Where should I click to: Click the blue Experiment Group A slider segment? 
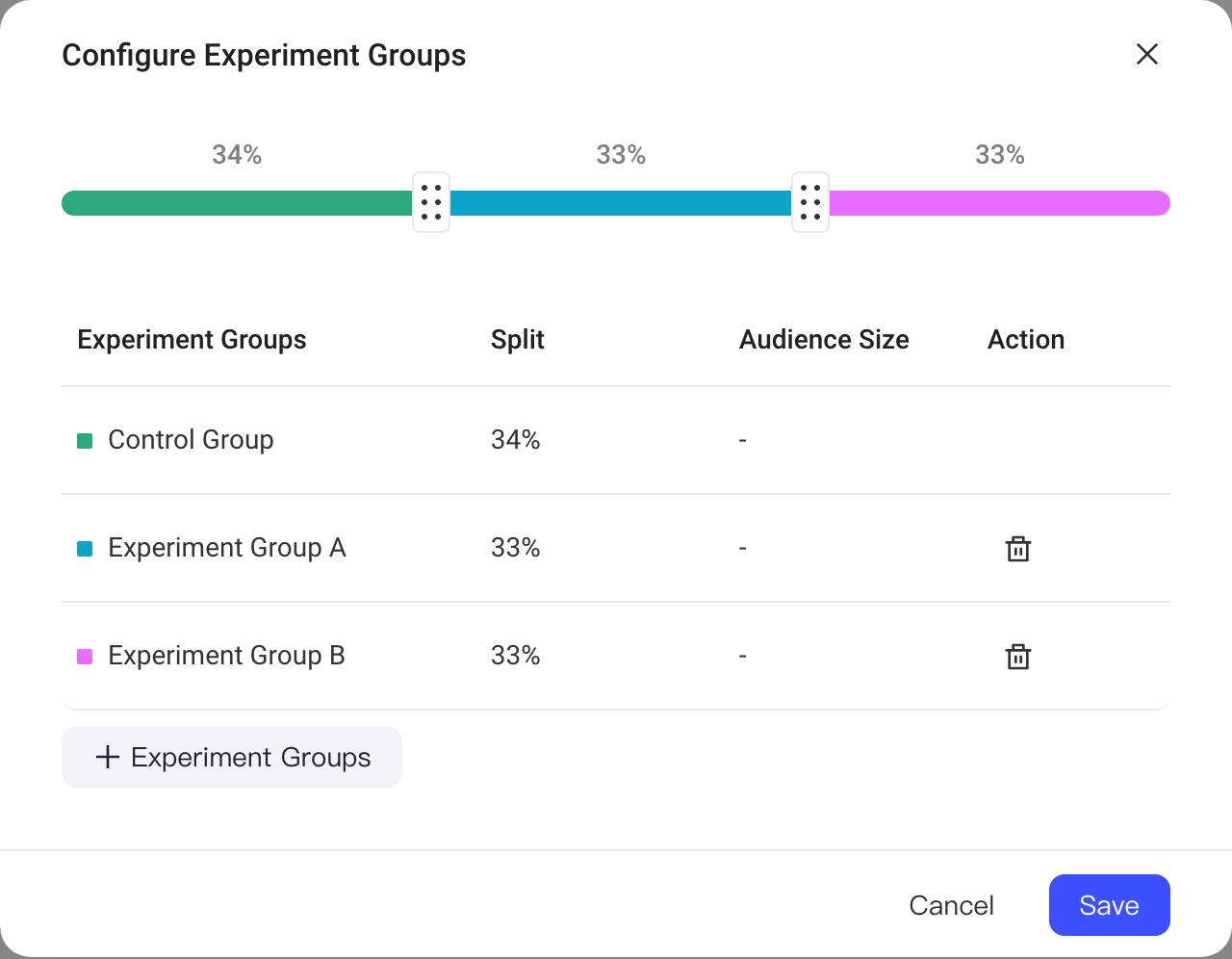621,203
